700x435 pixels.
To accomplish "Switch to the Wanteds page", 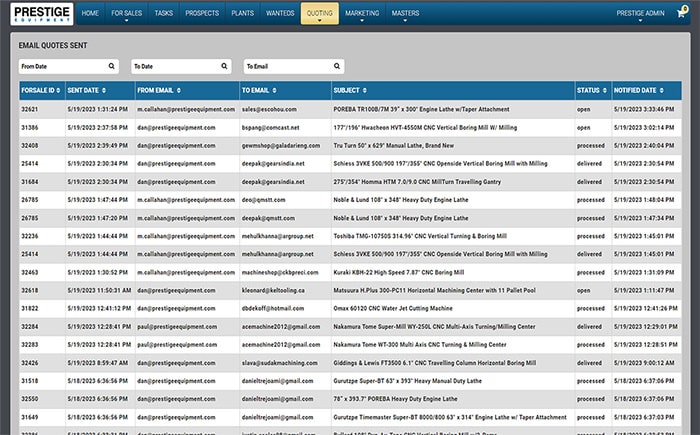I will coord(280,13).
